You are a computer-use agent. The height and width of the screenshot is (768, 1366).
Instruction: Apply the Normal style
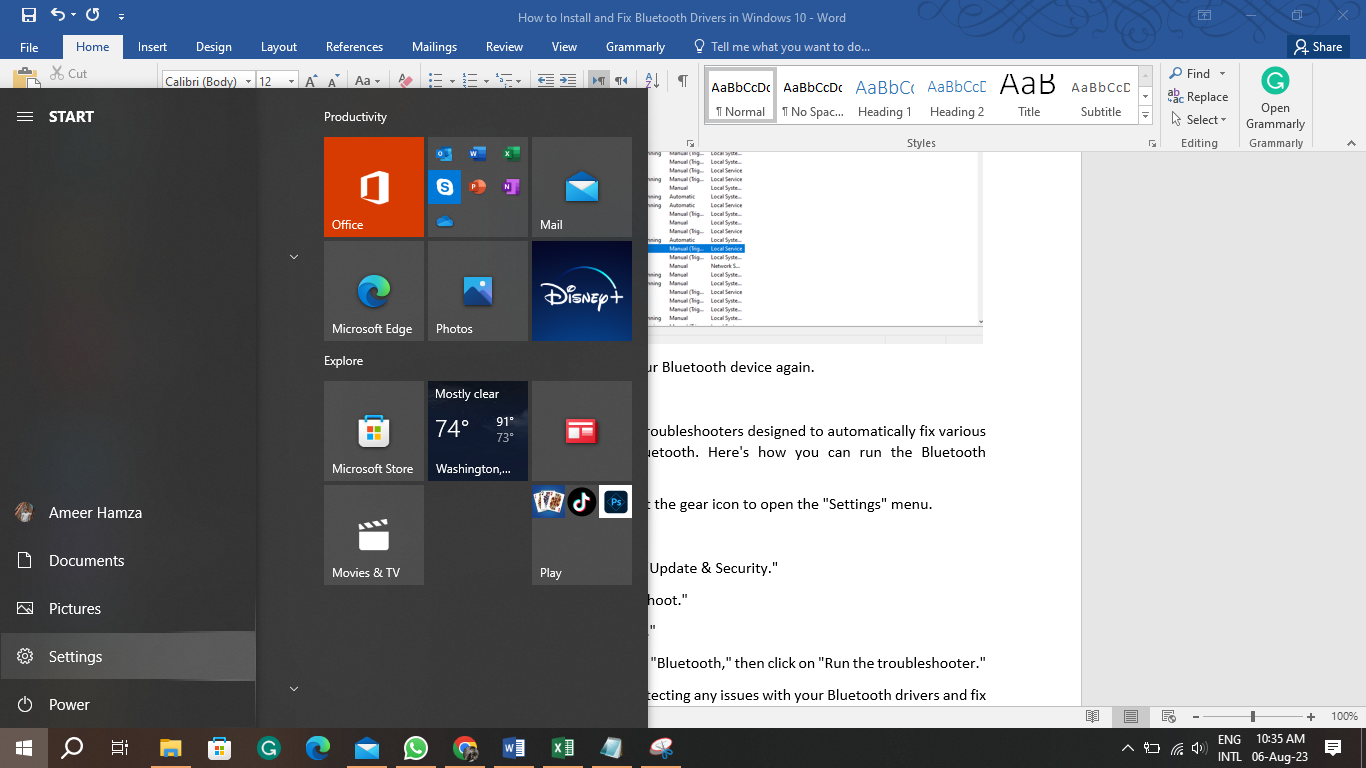pyautogui.click(x=741, y=96)
